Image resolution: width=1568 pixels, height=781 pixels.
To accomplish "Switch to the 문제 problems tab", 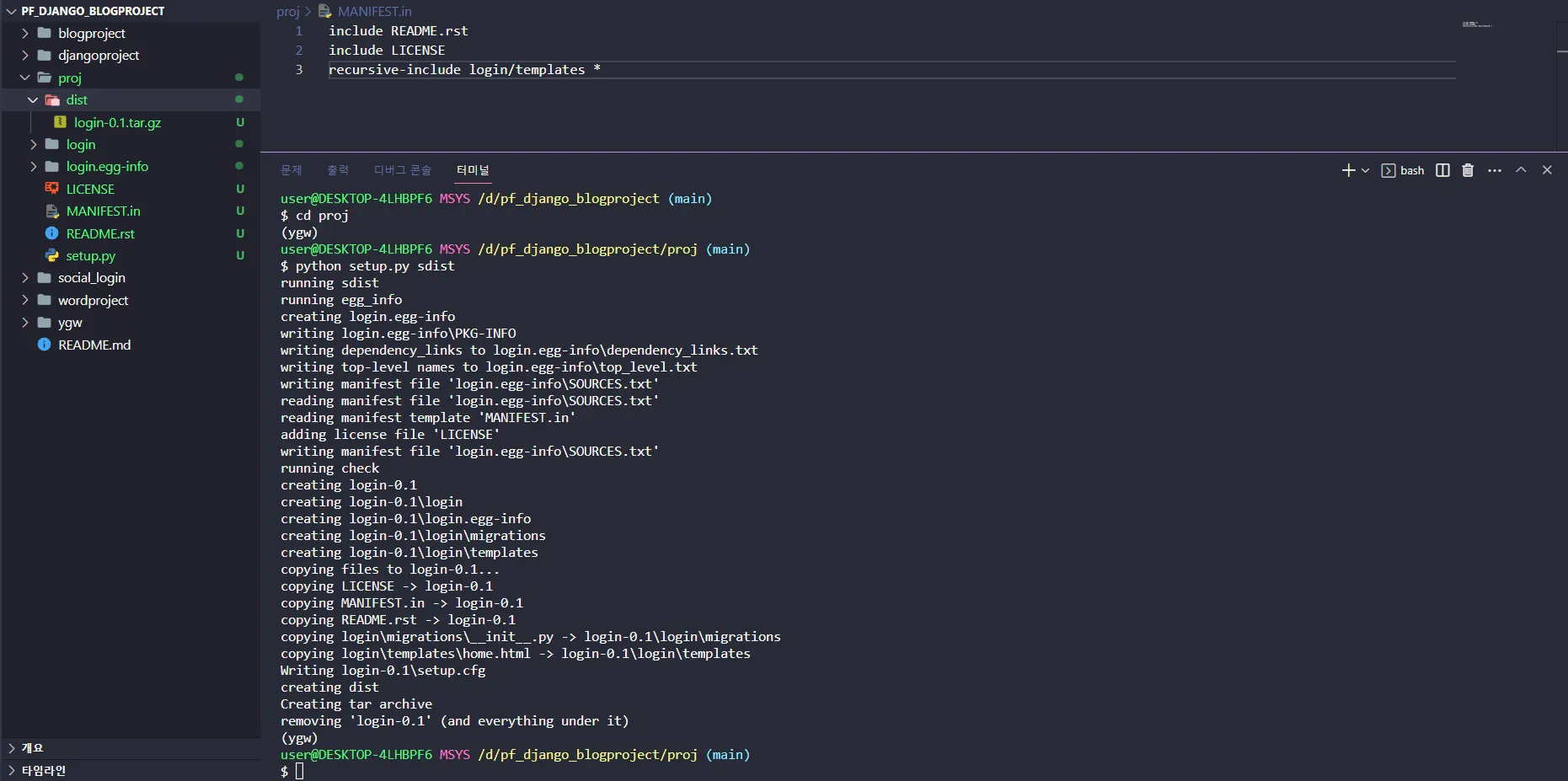I will point(291,170).
